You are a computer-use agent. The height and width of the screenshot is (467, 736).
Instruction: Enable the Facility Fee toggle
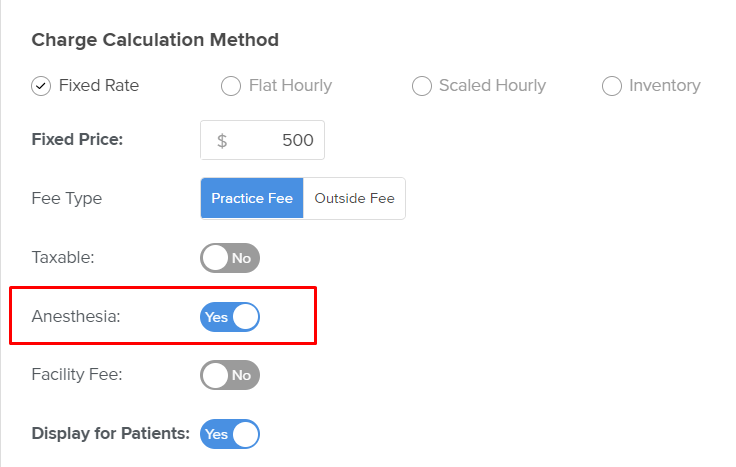click(230, 376)
